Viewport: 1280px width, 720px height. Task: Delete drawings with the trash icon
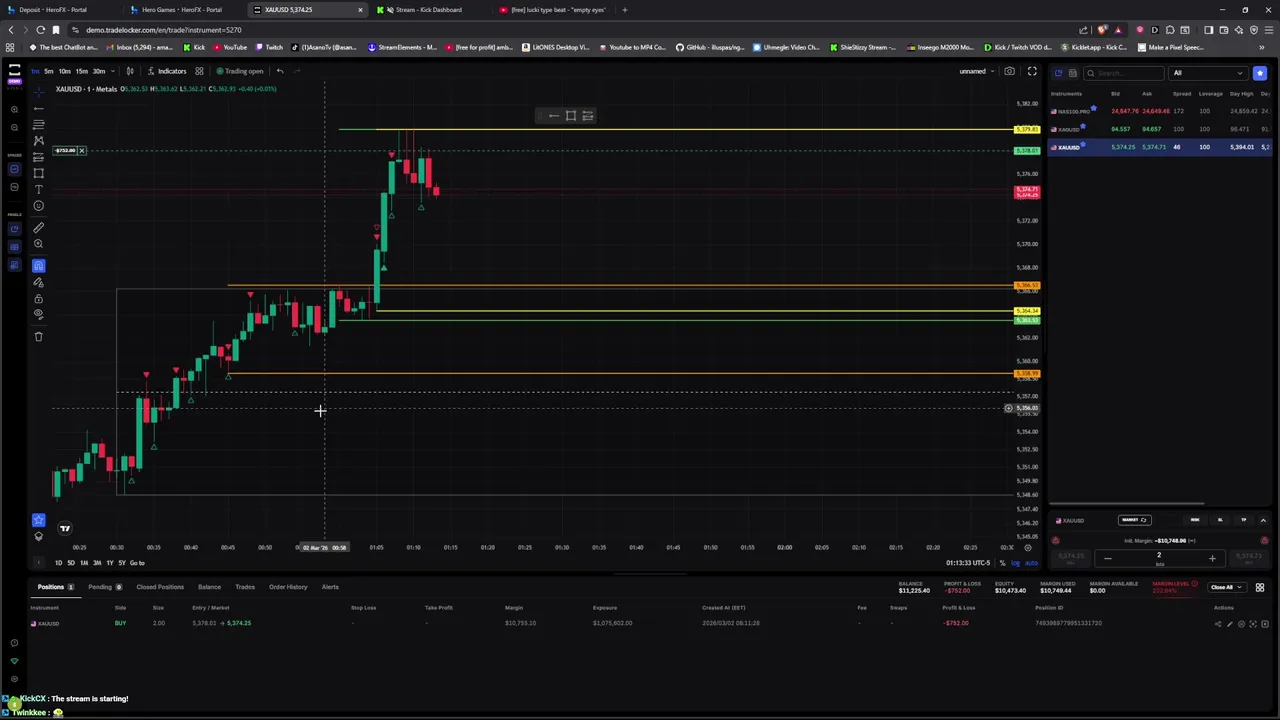click(x=39, y=336)
